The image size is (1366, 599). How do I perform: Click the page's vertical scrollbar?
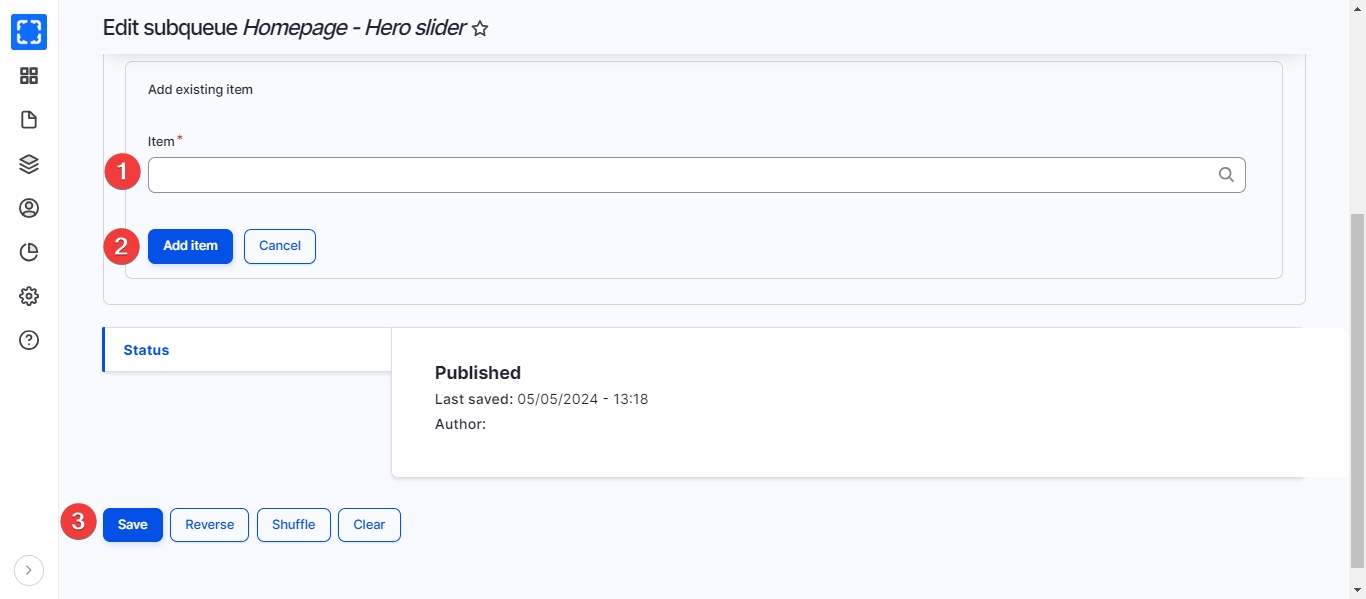1357,390
